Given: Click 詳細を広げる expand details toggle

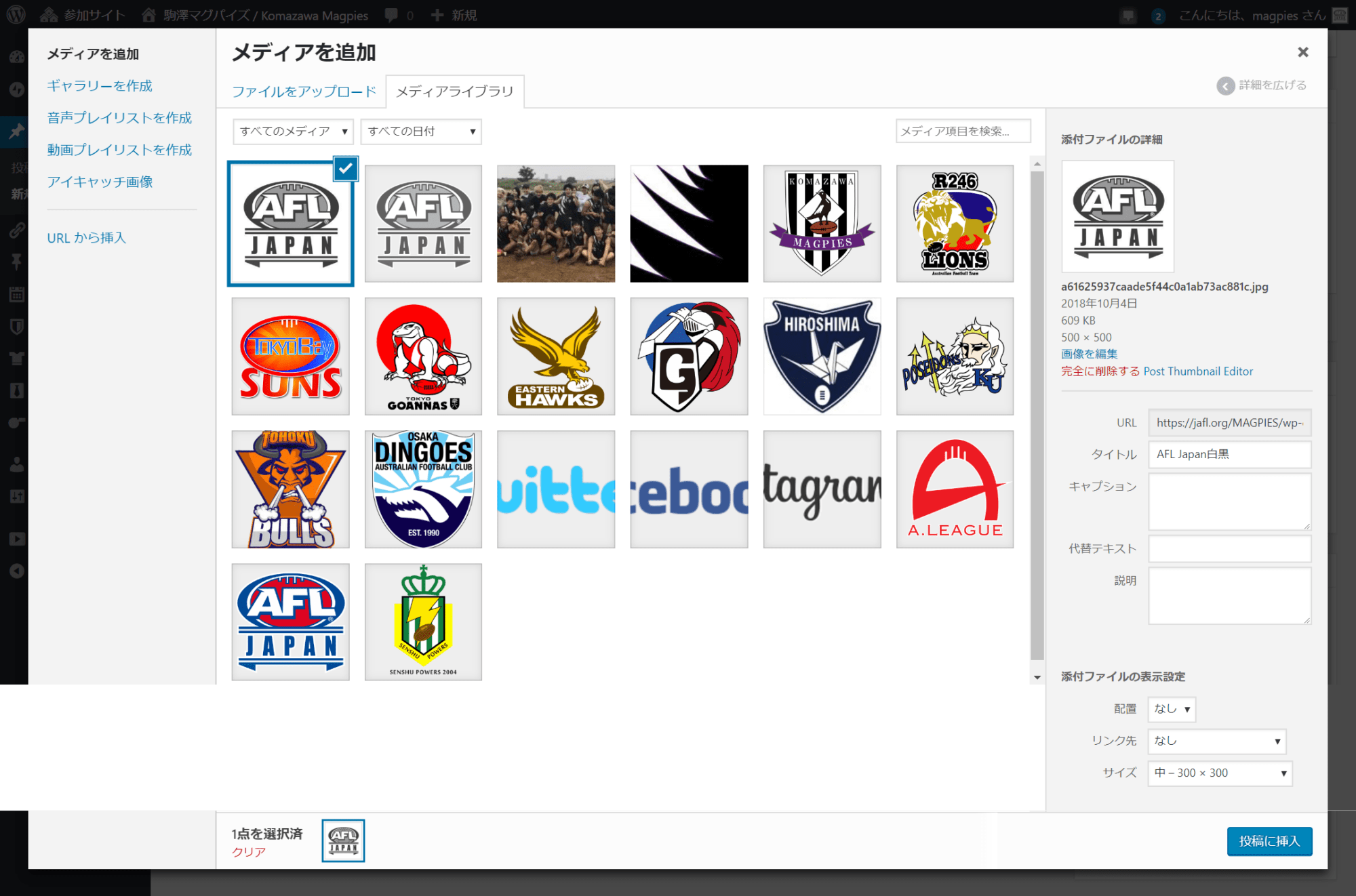Looking at the screenshot, I should [x=1261, y=85].
